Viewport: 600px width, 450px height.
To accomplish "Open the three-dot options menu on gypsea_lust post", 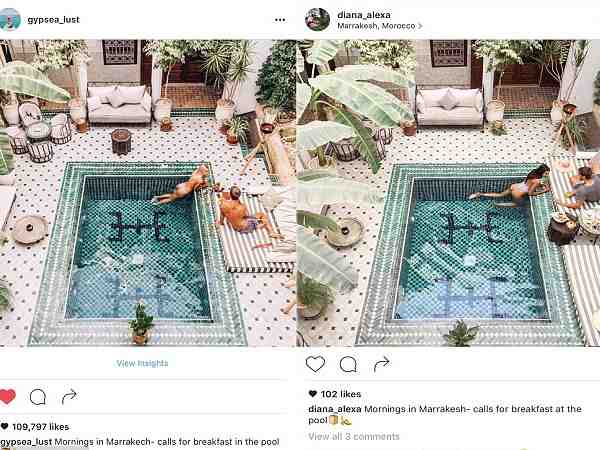I will coord(280,20).
